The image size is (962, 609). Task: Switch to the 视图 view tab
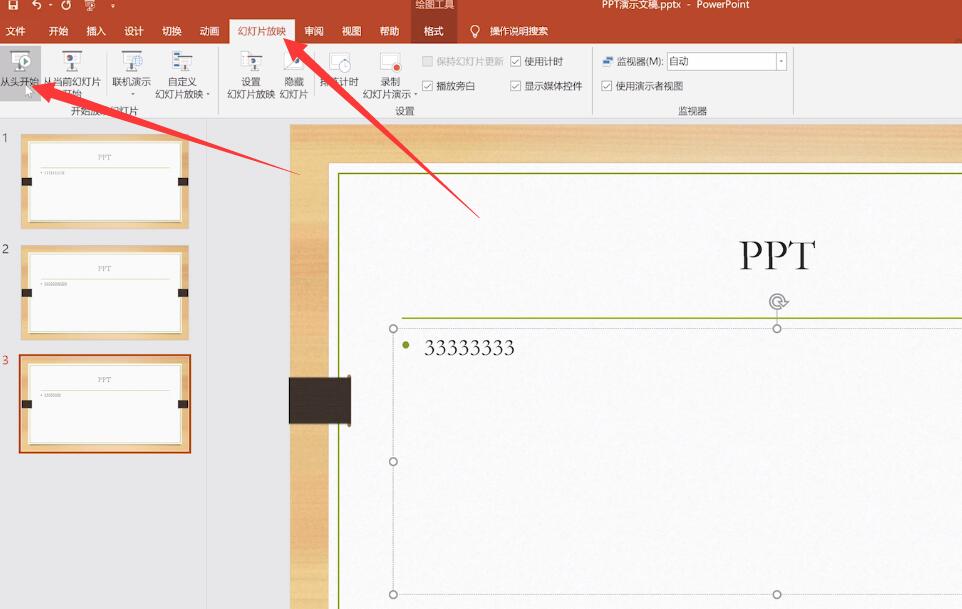(352, 31)
